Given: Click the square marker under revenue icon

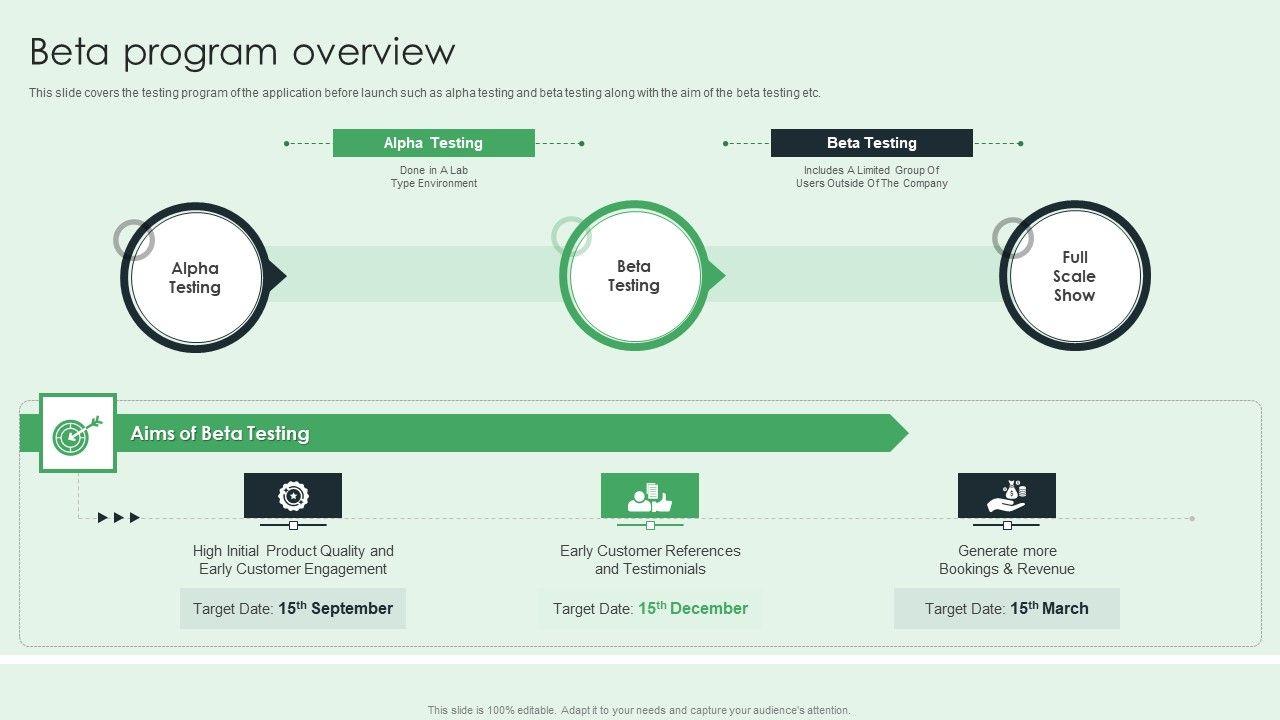Looking at the screenshot, I should pos(1007,525).
